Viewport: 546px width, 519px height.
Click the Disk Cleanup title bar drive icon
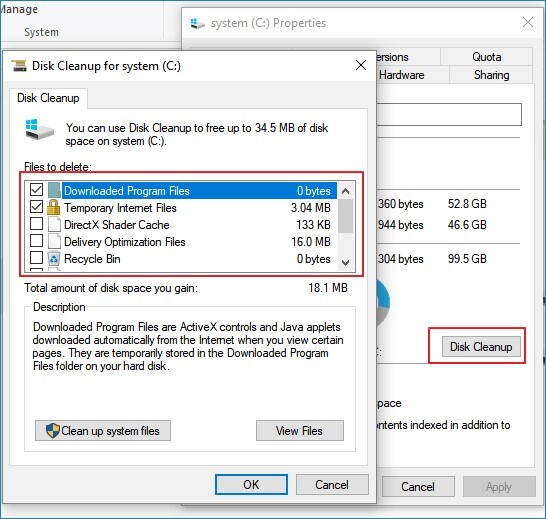point(19,66)
